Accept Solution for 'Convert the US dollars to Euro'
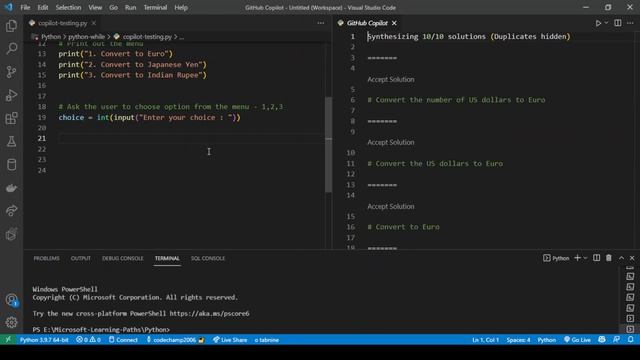Viewport: 640px width, 360px height. click(x=391, y=142)
